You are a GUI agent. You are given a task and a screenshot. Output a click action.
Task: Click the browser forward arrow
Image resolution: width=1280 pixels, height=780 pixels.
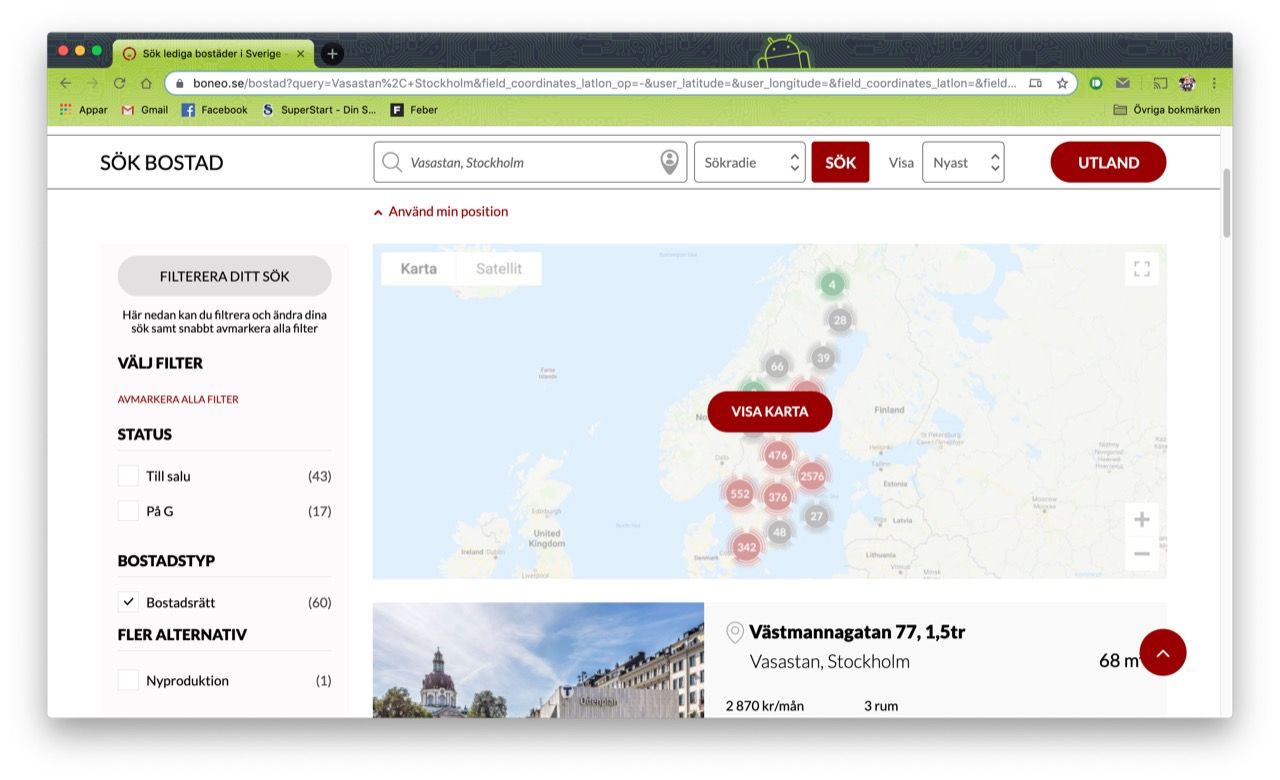[92, 84]
